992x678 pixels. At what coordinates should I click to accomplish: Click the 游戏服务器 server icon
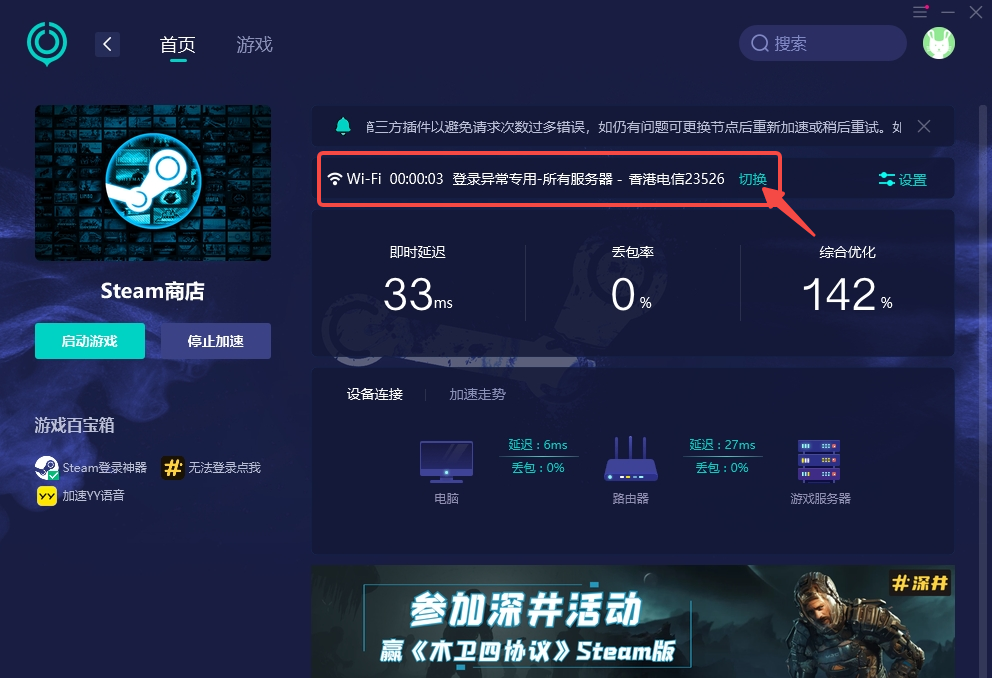click(x=819, y=461)
